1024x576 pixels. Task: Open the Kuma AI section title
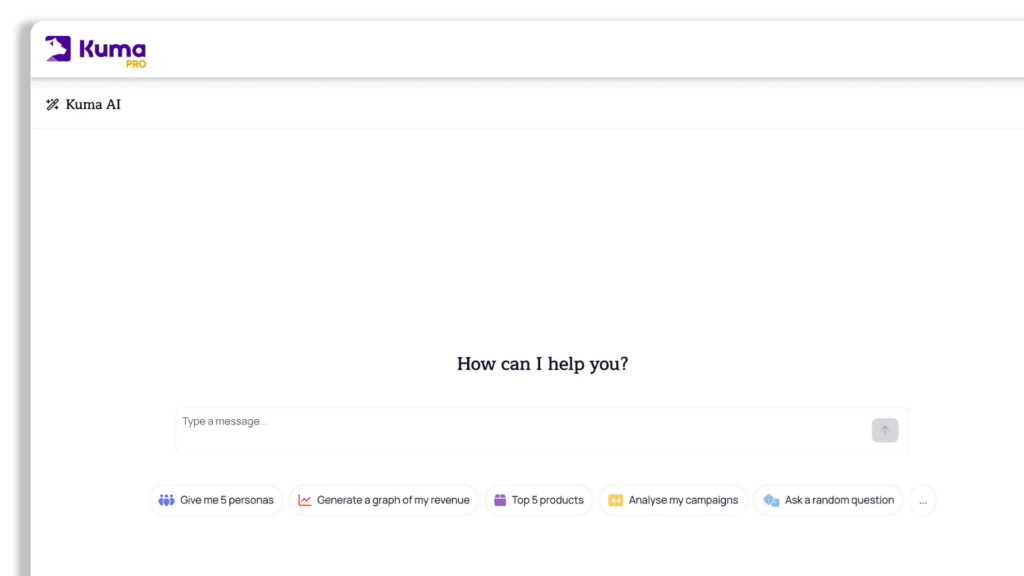[x=93, y=104]
